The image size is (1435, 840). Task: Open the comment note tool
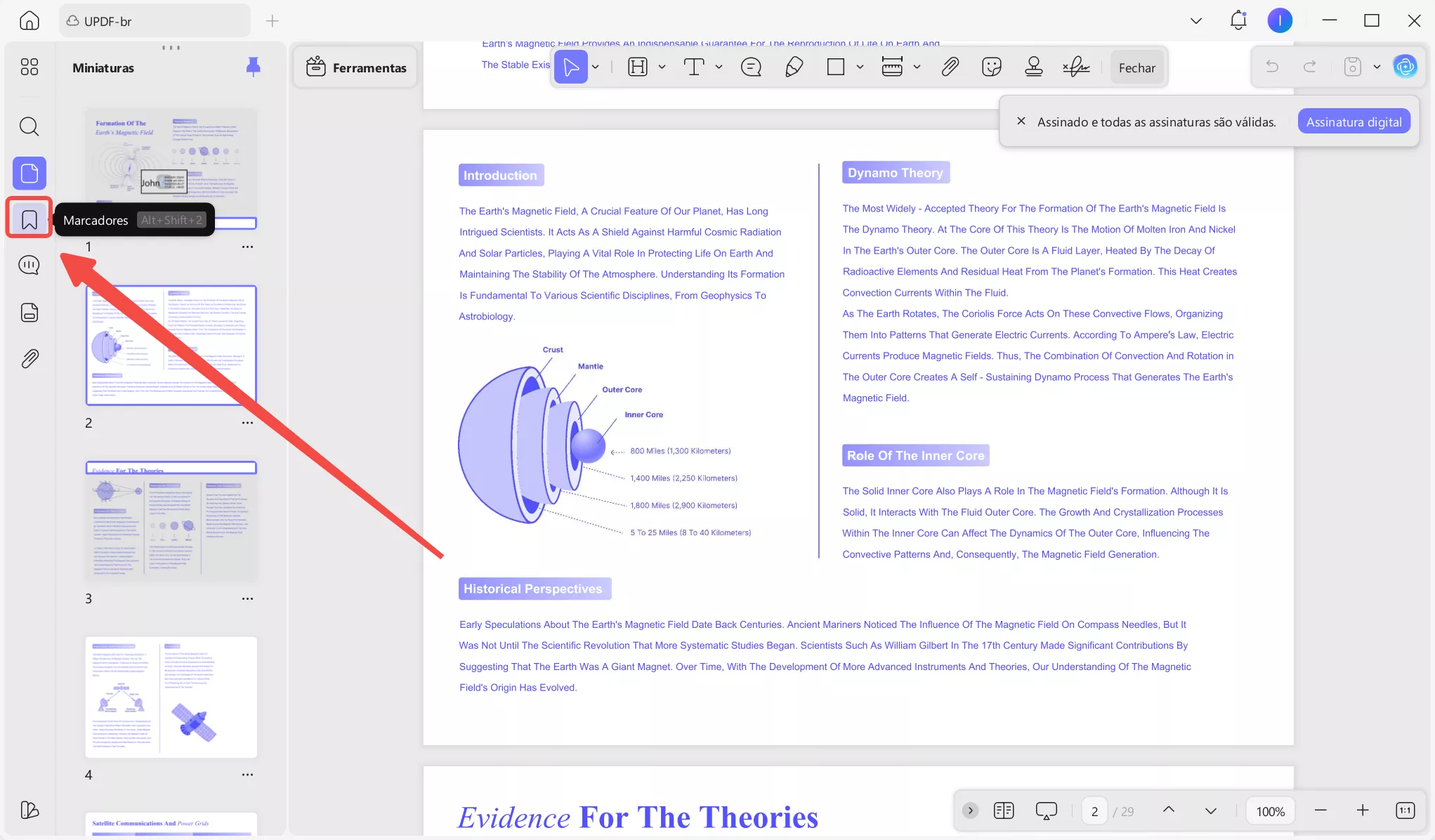[751, 67]
